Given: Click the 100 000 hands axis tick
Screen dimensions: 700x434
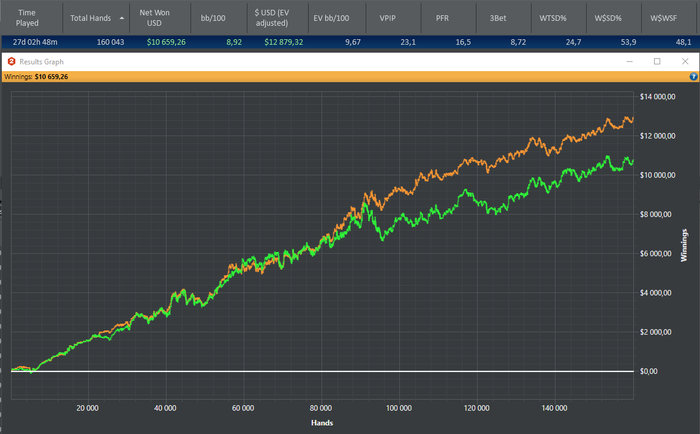Looking at the screenshot, I should pos(399,408).
